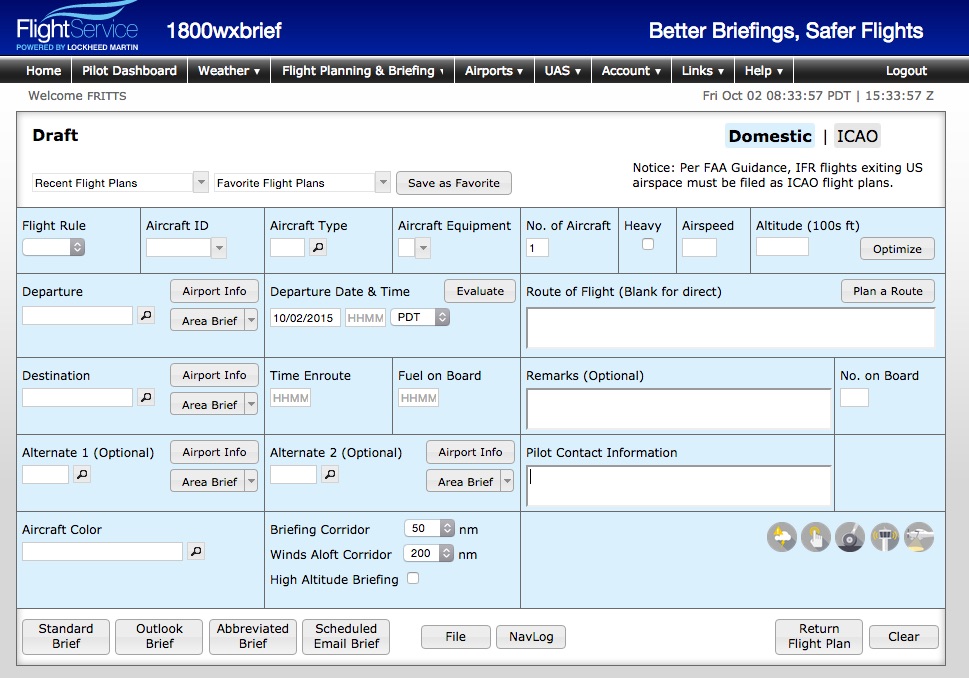969x678 pixels.
Task: Adjust the Winds Aloft Corridor stepper arrows
Action: (x=447, y=553)
